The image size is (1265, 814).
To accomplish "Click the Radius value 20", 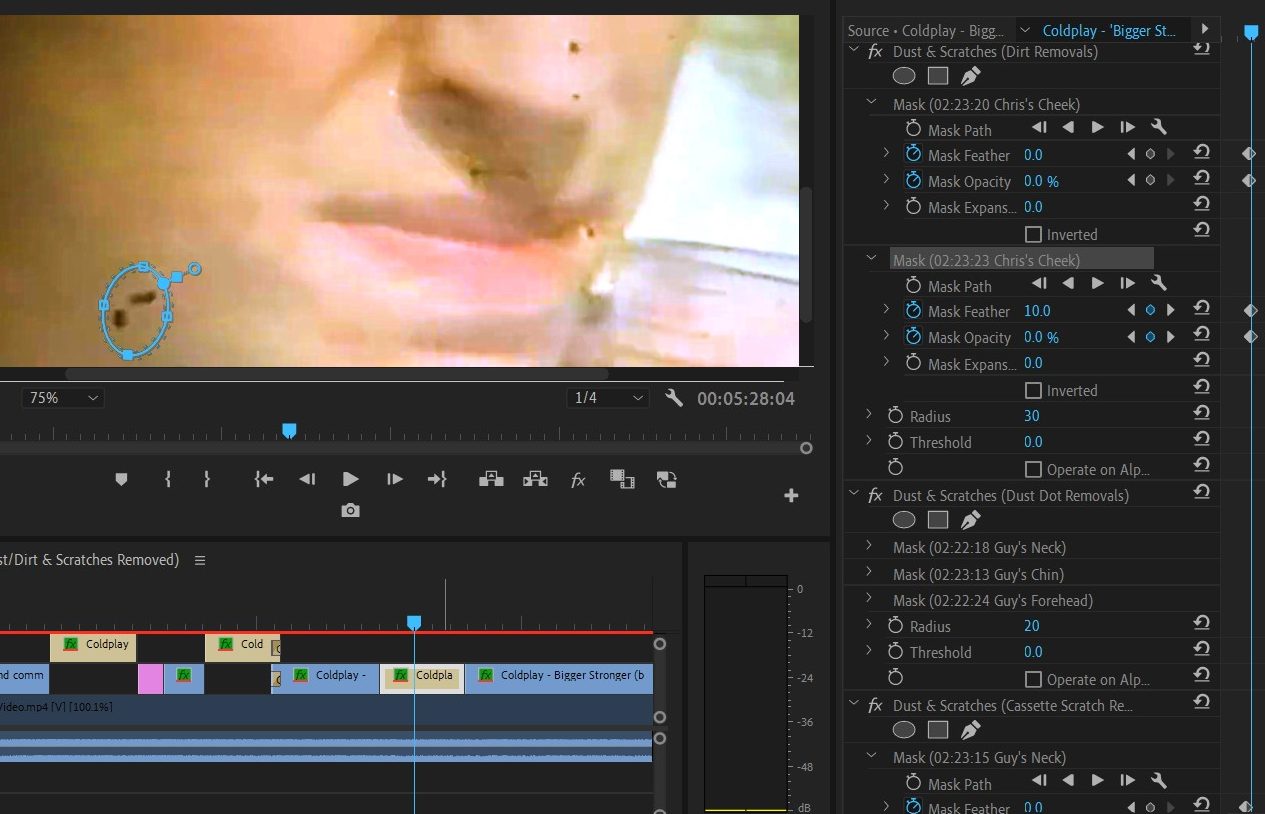I will click(1032, 626).
